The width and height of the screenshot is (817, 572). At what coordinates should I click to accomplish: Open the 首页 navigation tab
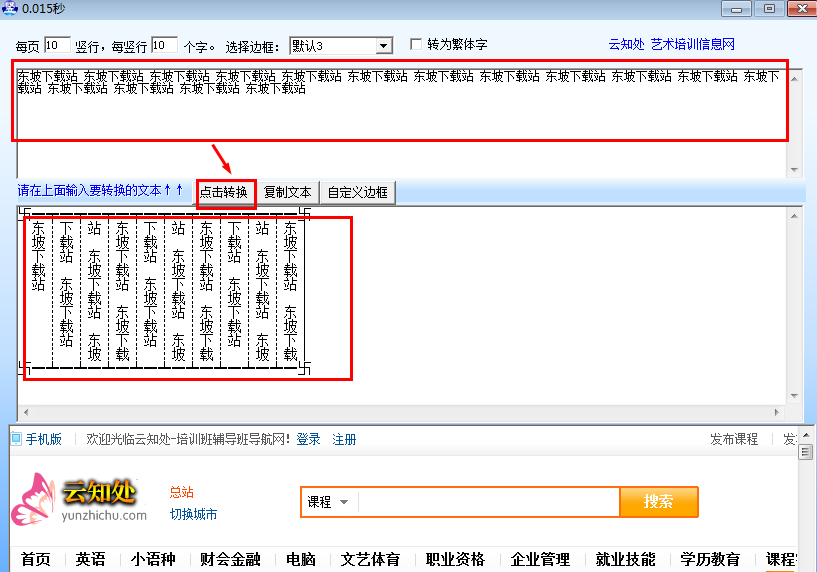point(36,559)
